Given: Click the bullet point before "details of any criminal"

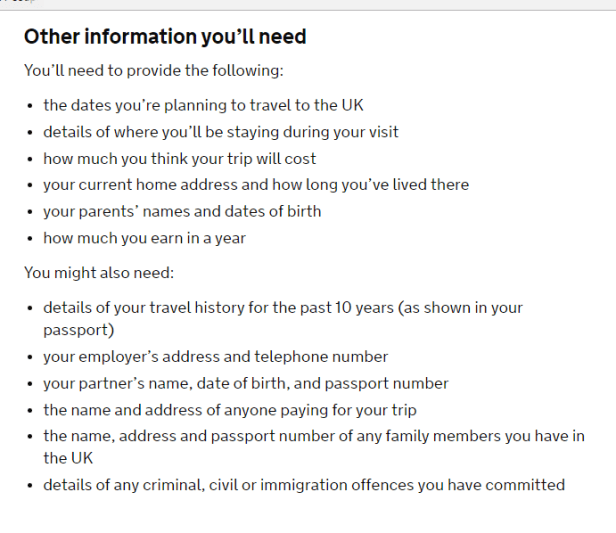Looking at the screenshot, I should pos(30,486).
